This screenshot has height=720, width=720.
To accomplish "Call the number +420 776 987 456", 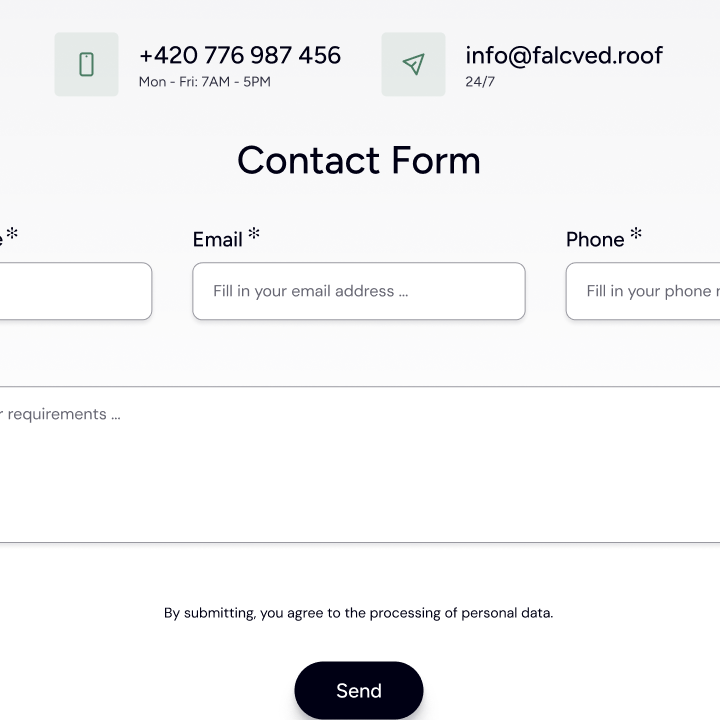I will tap(240, 55).
